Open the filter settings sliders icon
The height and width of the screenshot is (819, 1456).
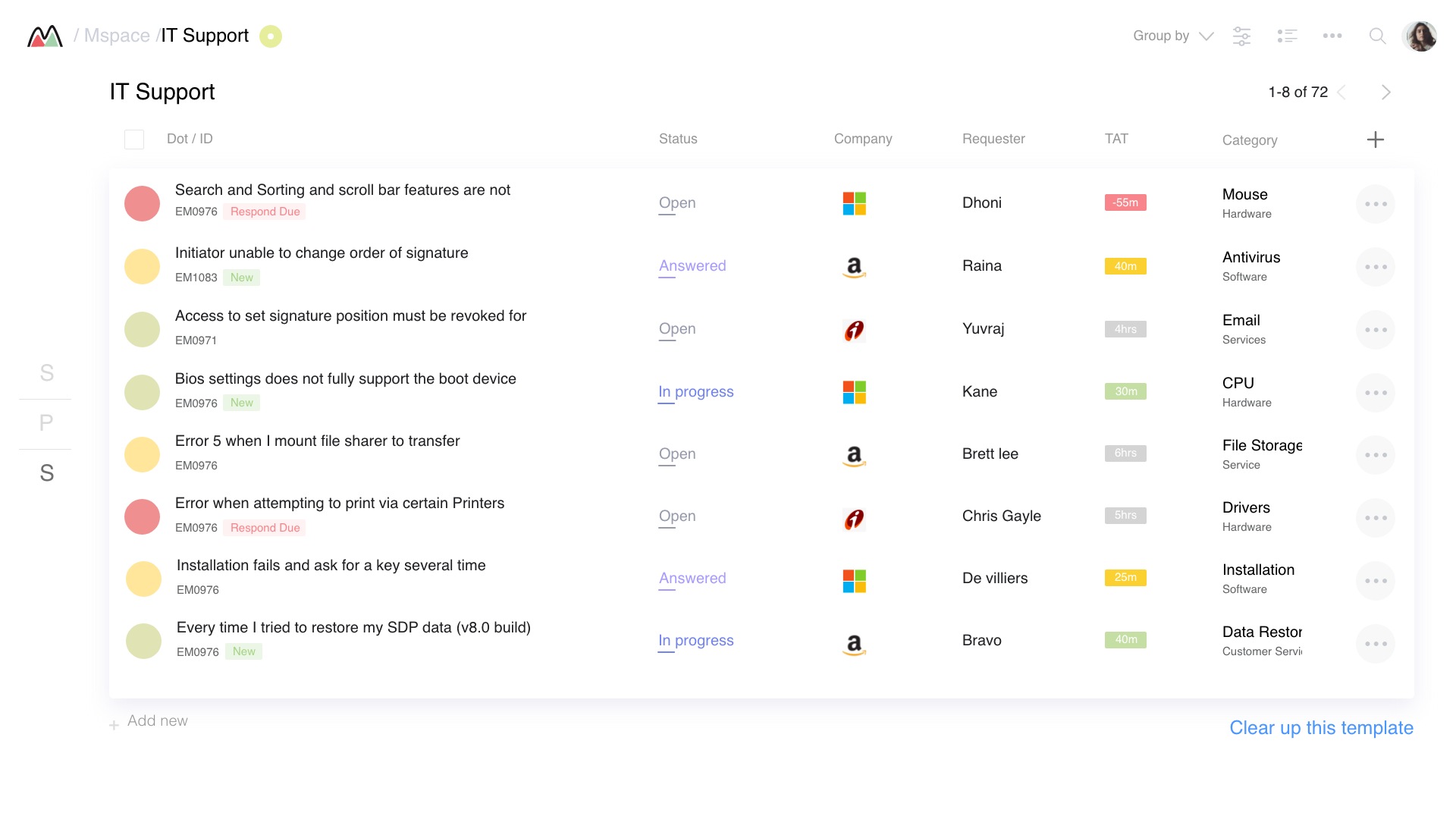(1241, 36)
